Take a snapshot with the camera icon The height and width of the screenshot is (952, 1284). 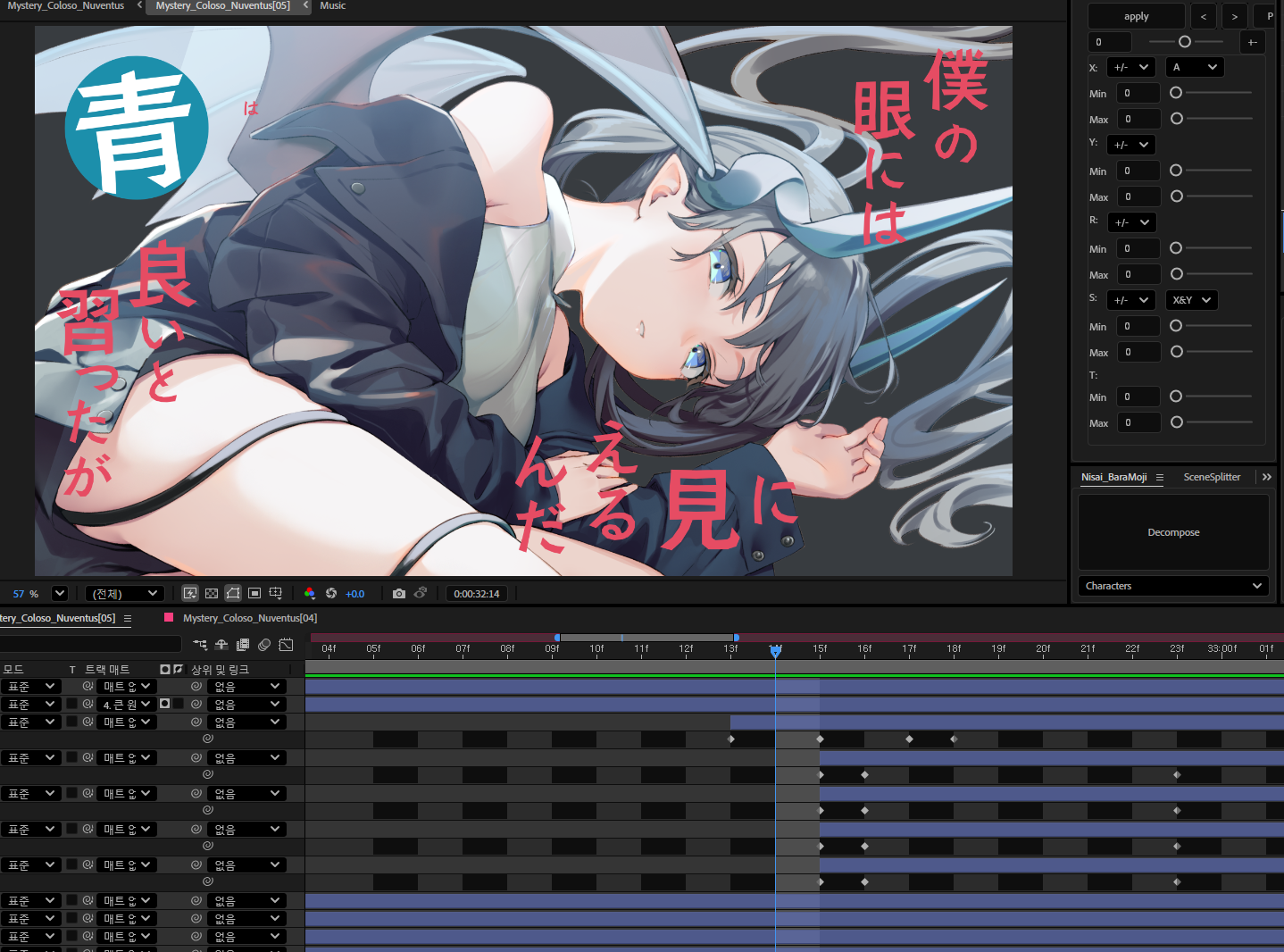399,593
